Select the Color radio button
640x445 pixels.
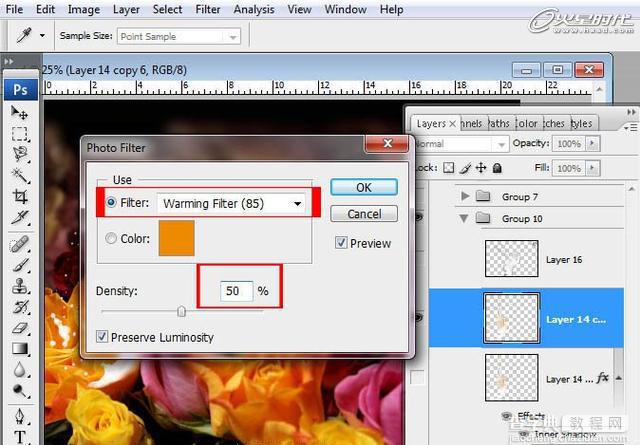pyautogui.click(x=111, y=238)
